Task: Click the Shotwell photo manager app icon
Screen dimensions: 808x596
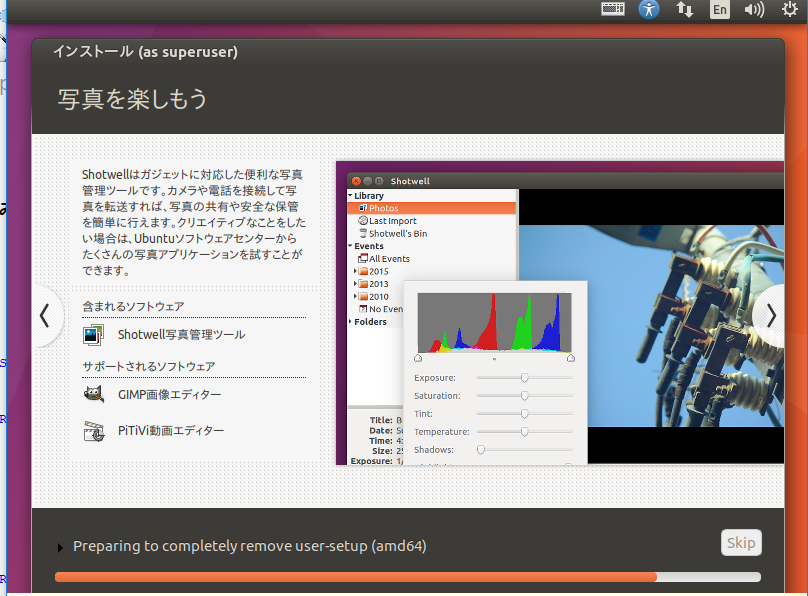Action: pyautogui.click(x=93, y=335)
